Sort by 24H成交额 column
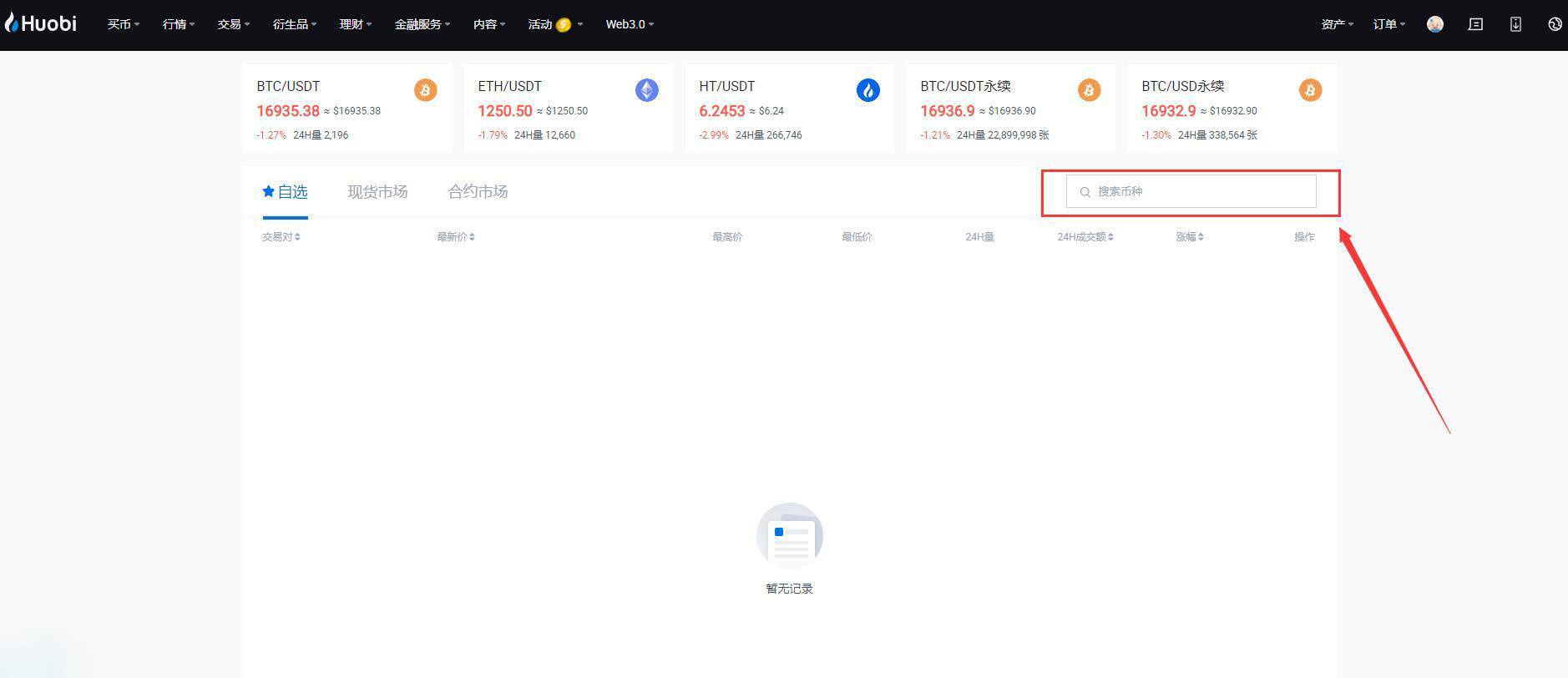Image resolution: width=1568 pixels, height=678 pixels. click(1085, 237)
